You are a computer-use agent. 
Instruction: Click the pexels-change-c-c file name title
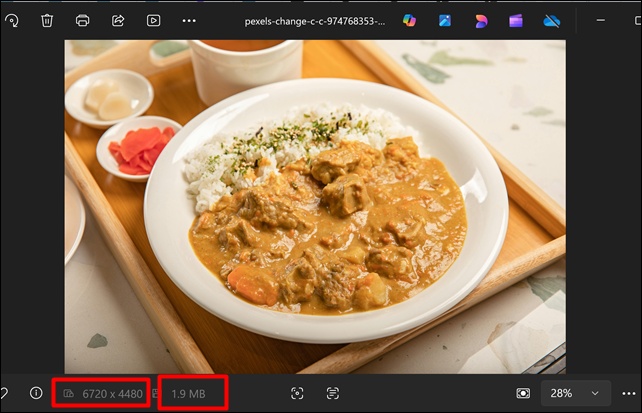(x=315, y=20)
